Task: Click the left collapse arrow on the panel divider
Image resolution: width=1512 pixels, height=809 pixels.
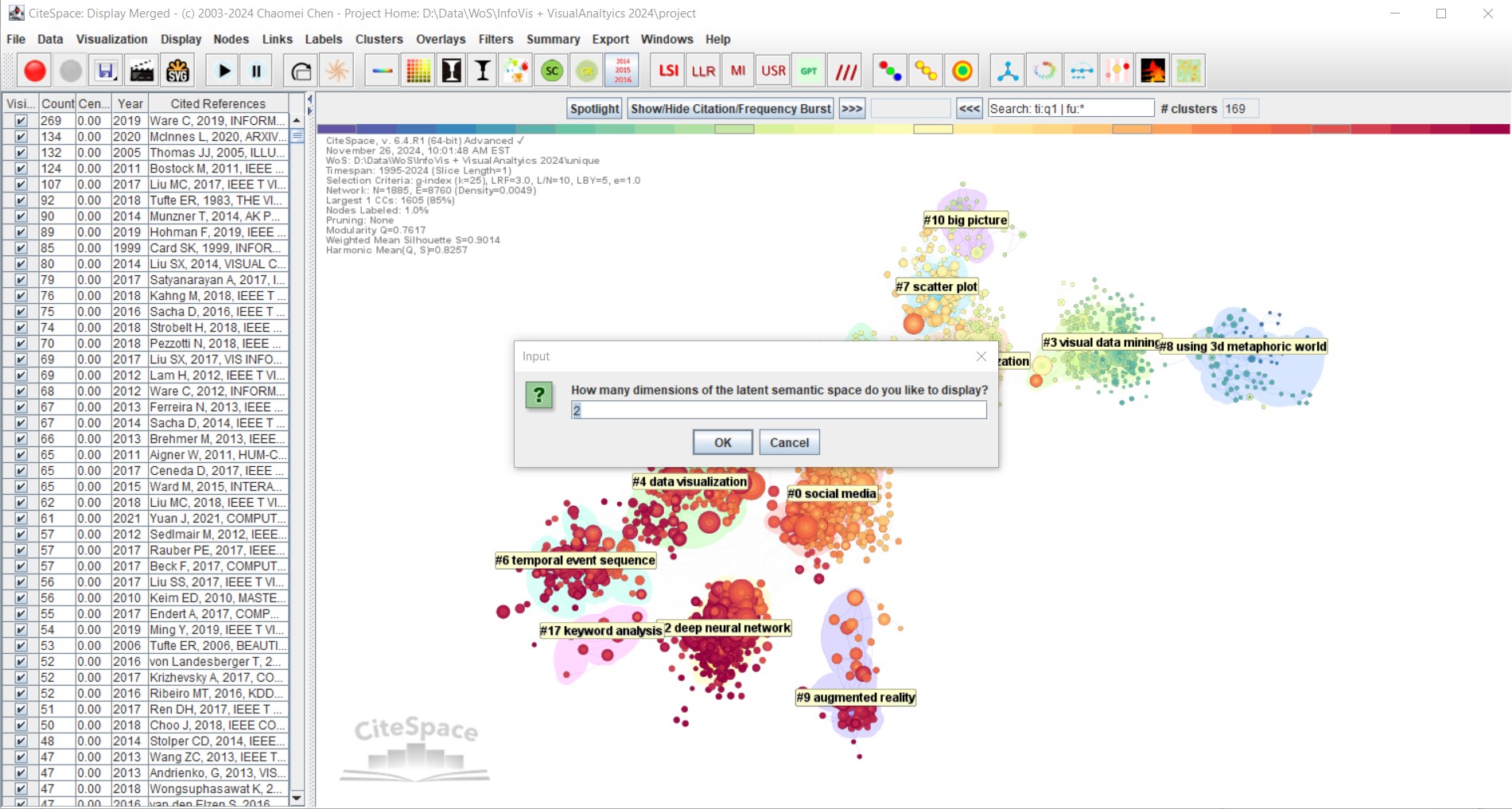Action: pos(309,99)
